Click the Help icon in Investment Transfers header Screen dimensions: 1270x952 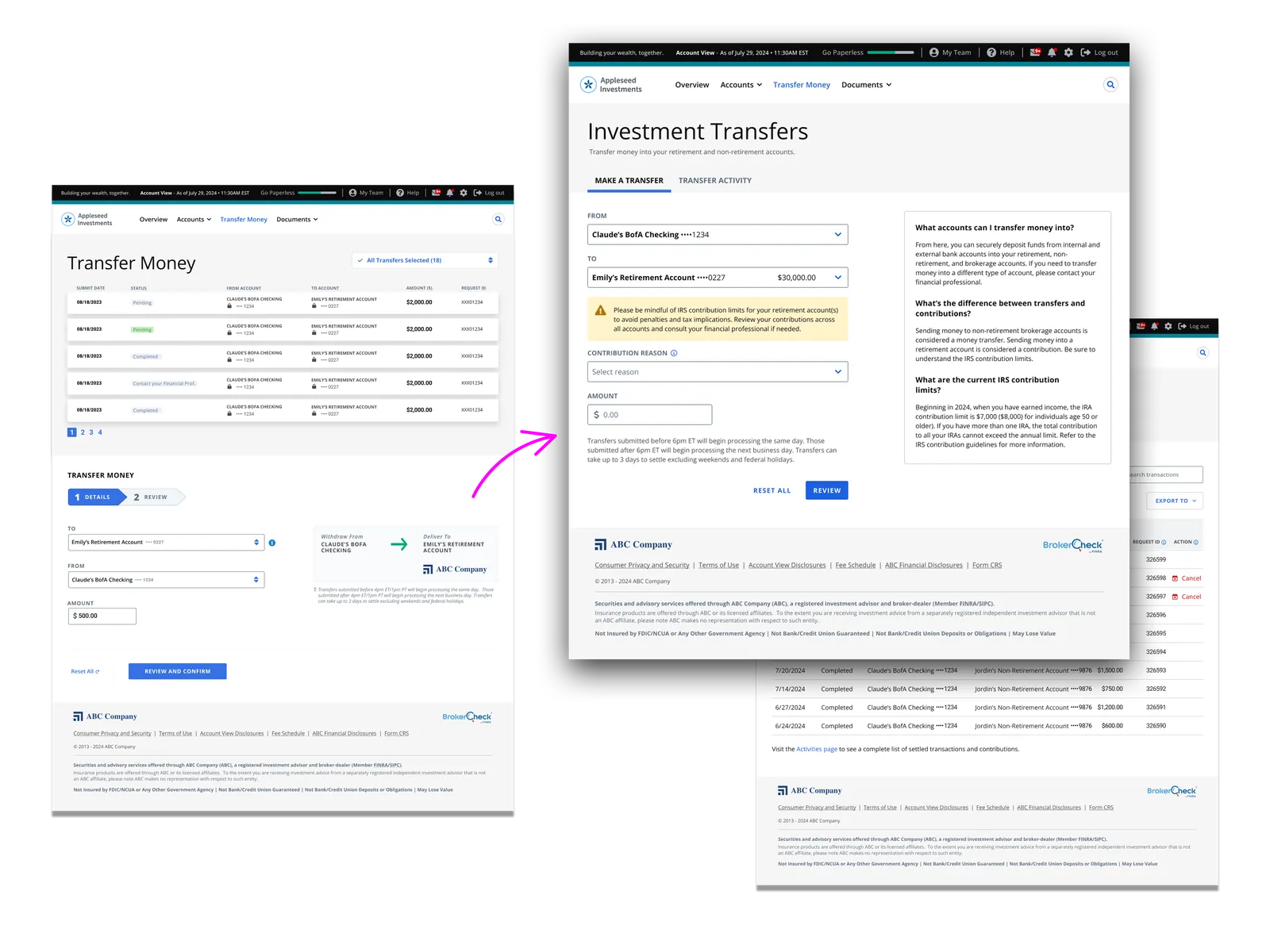coord(991,52)
